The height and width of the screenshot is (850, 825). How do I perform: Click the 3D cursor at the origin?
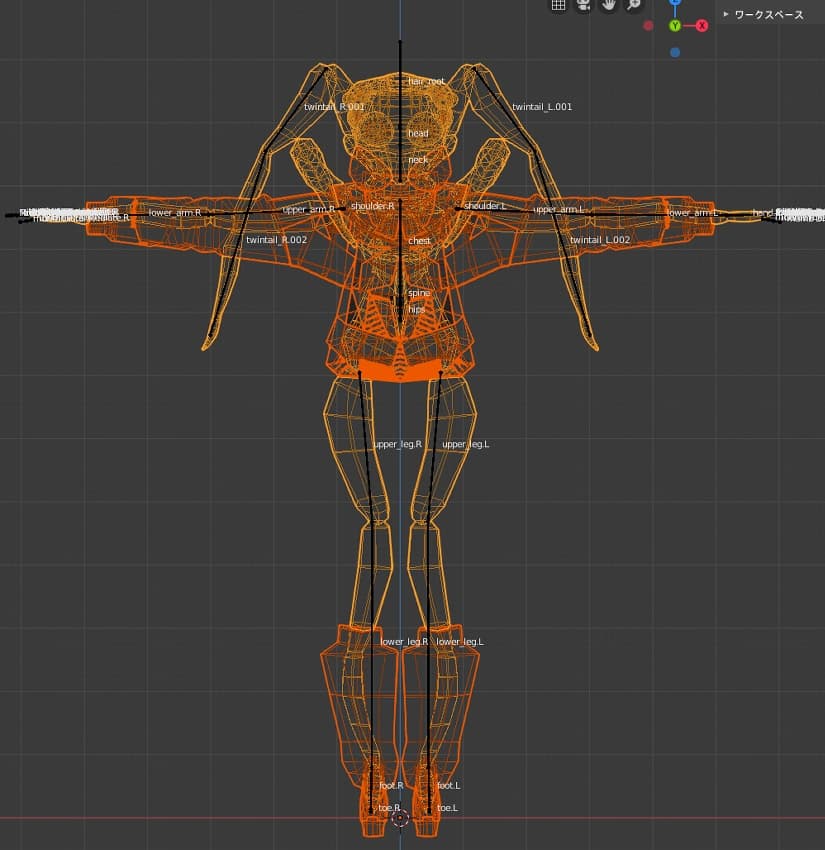coord(400,818)
